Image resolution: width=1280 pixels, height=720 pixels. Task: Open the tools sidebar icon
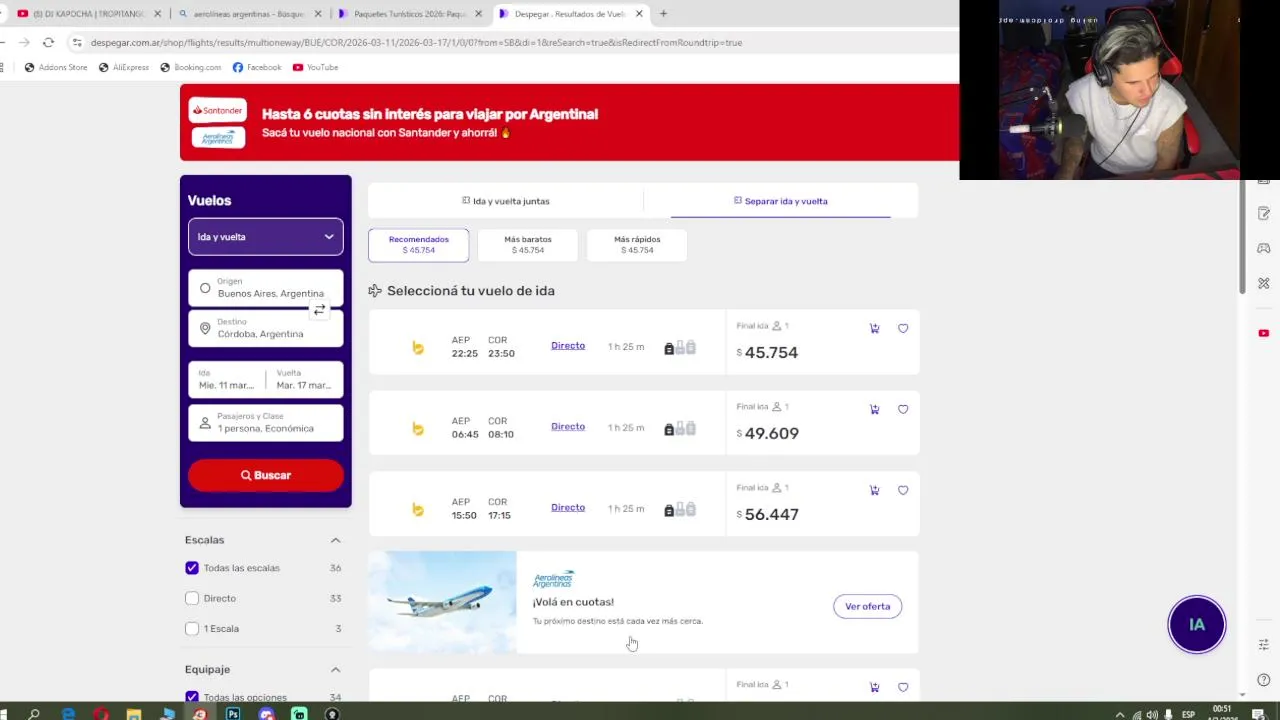click(1264, 283)
